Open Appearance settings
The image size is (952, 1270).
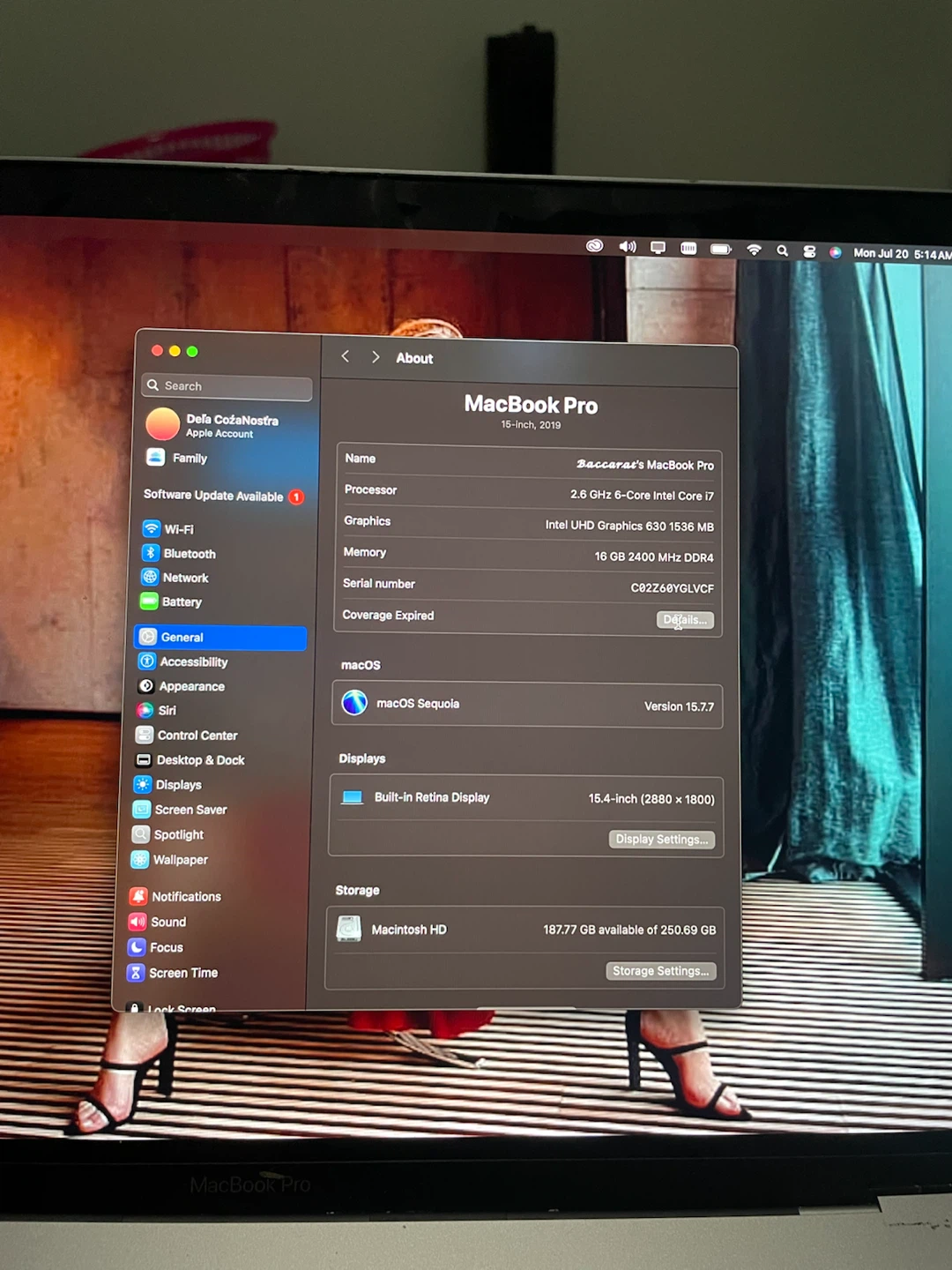(x=182, y=686)
